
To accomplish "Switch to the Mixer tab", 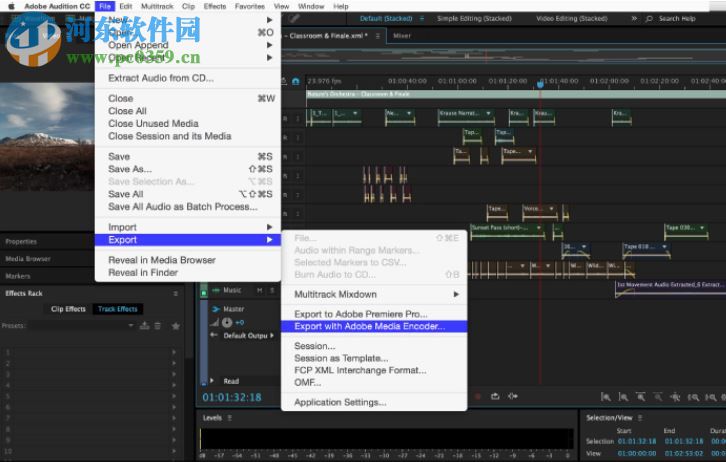I will pyautogui.click(x=402, y=36).
